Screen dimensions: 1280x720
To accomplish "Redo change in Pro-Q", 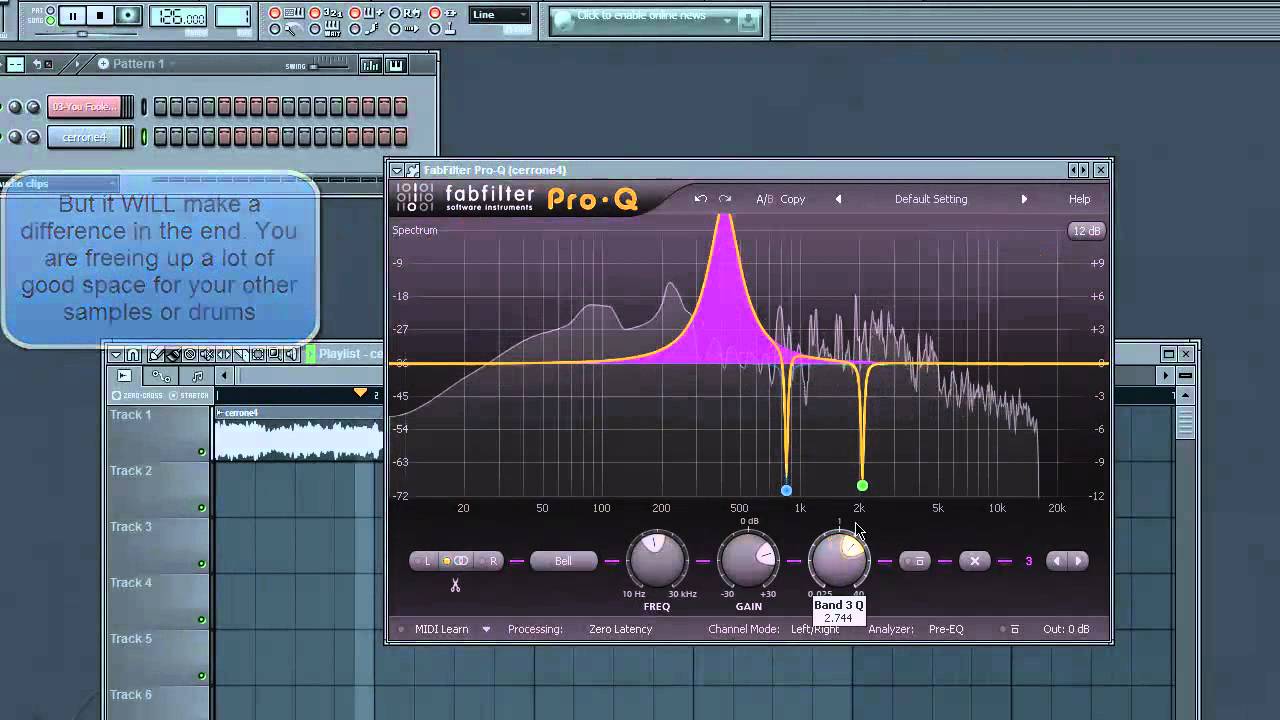I will 725,199.
